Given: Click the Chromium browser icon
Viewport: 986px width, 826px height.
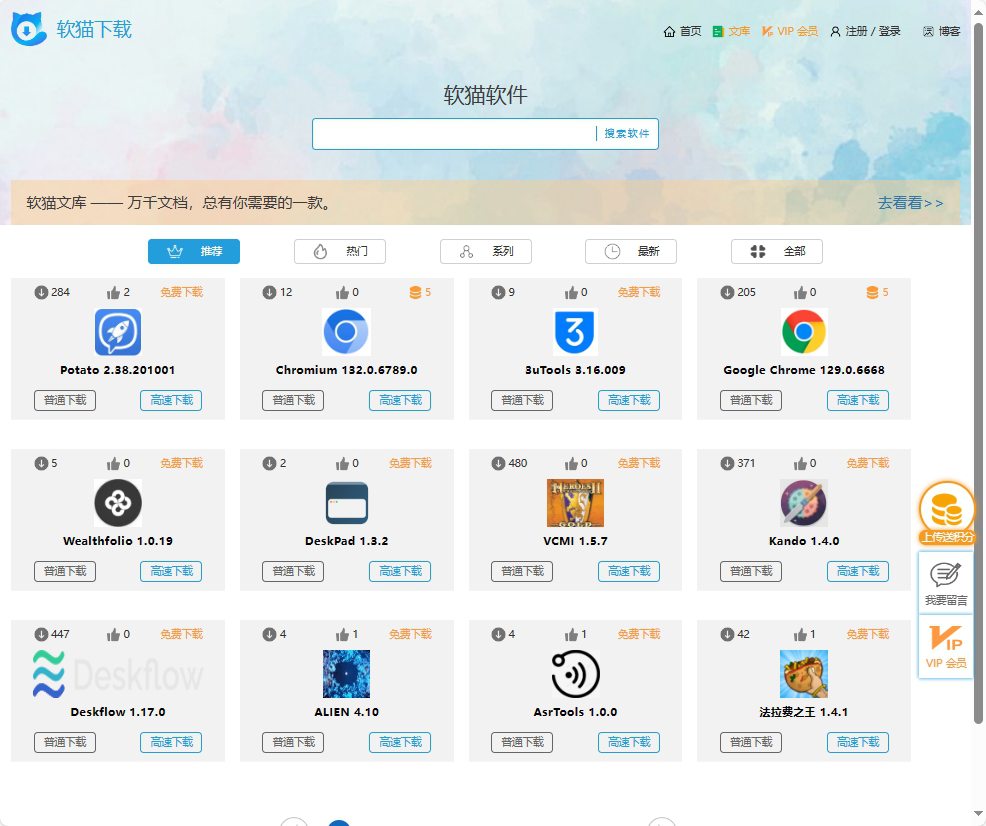Looking at the screenshot, I should pos(345,331).
